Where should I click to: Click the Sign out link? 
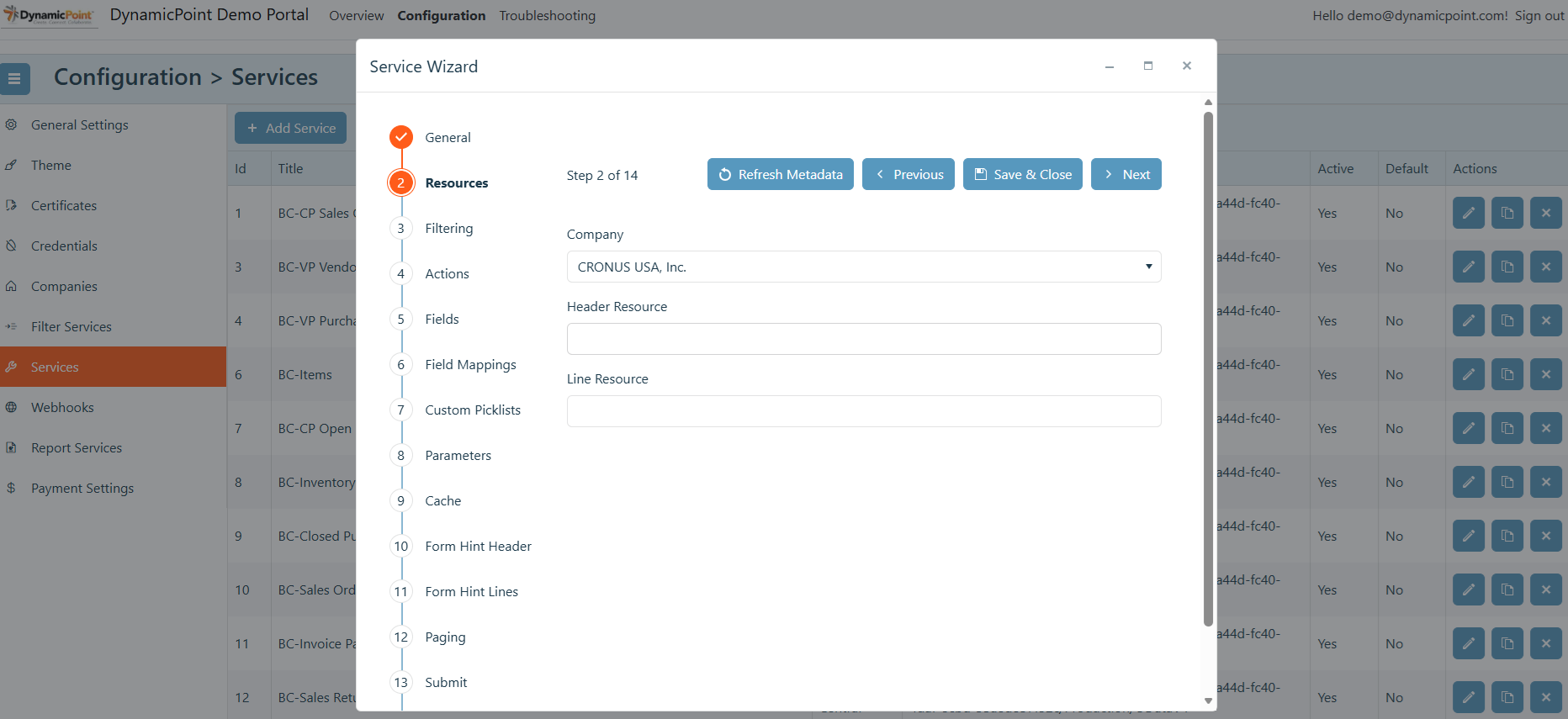click(1539, 15)
